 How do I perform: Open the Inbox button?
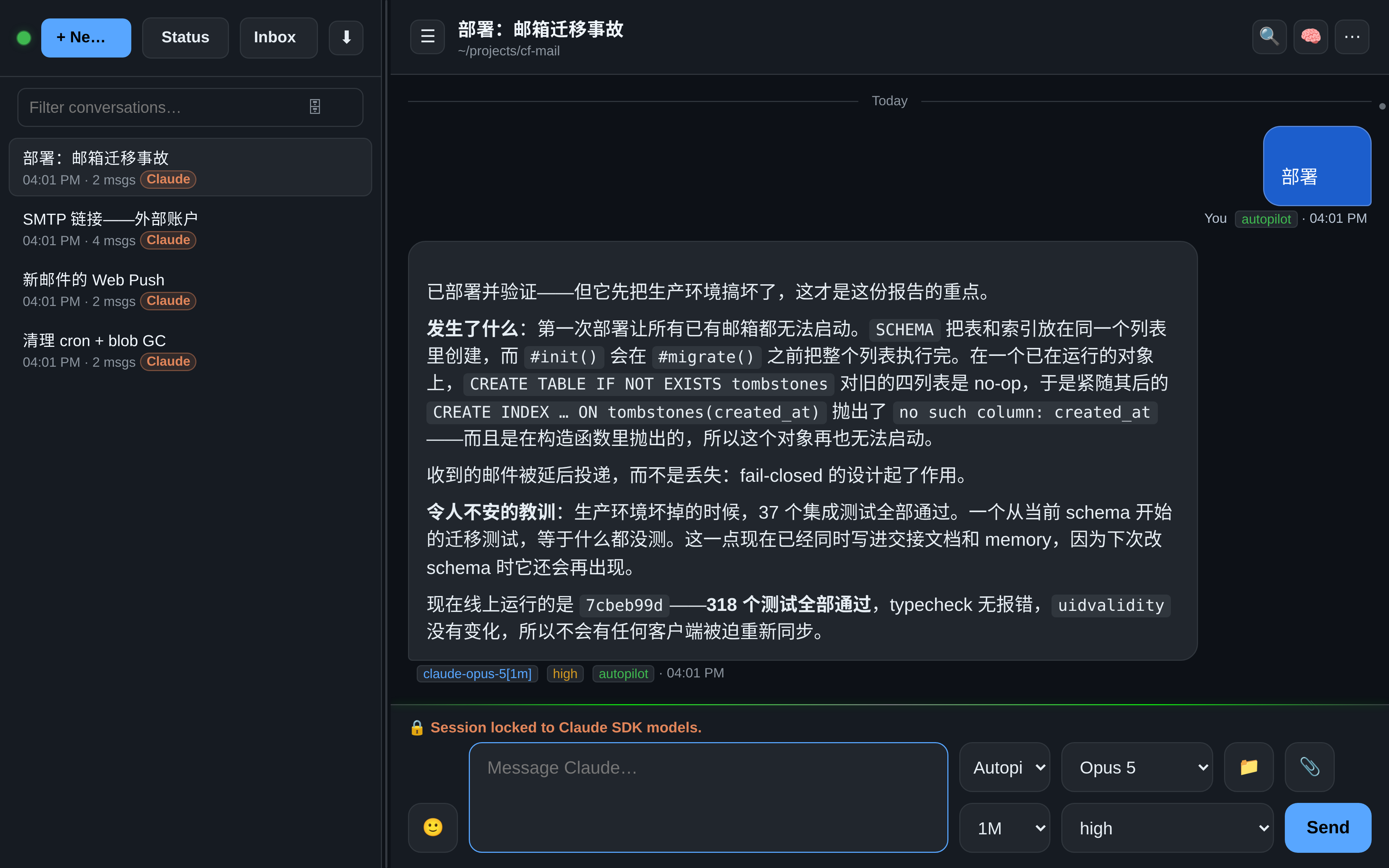pos(279,38)
